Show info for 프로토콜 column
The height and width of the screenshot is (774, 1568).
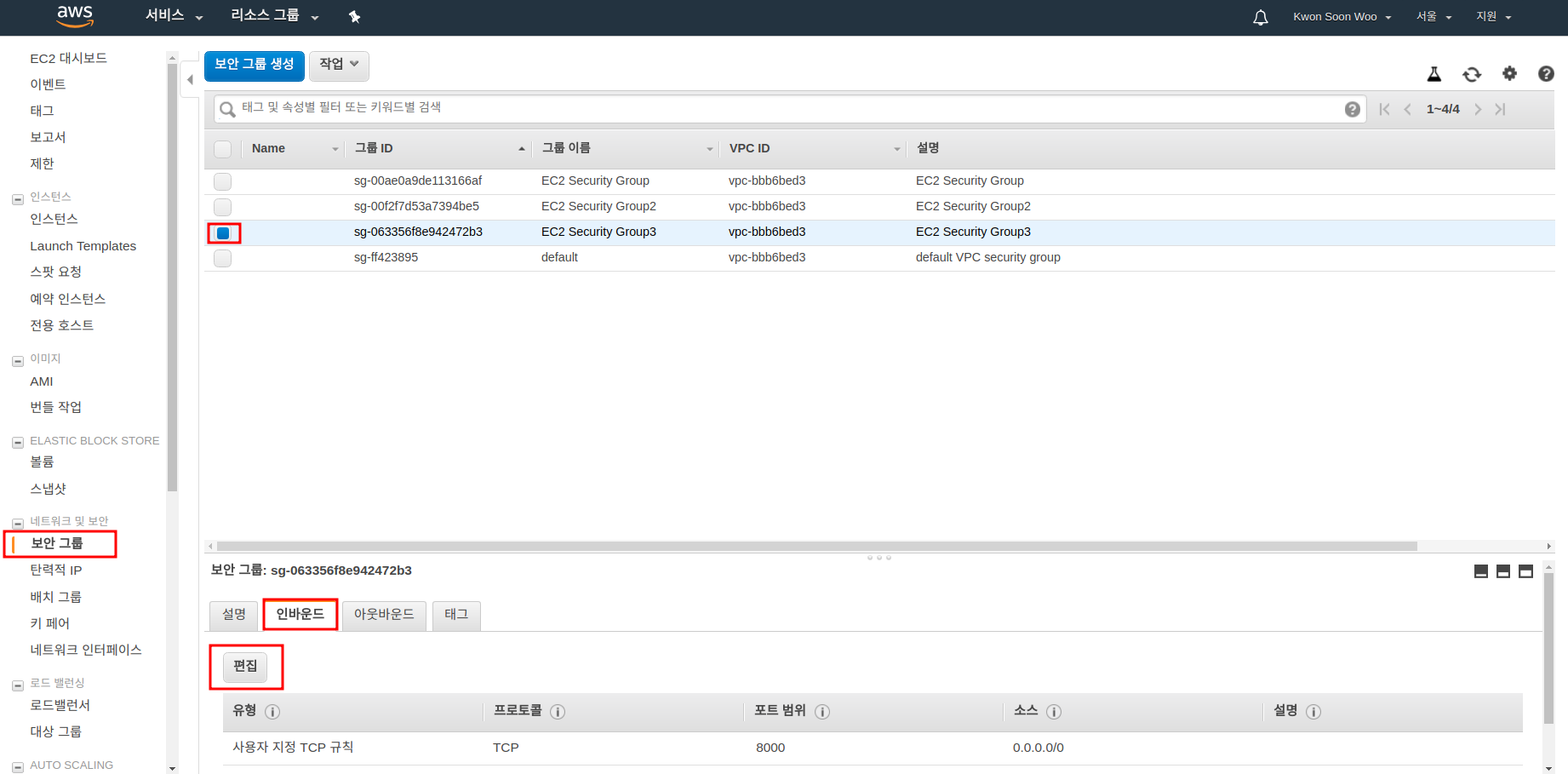click(558, 712)
